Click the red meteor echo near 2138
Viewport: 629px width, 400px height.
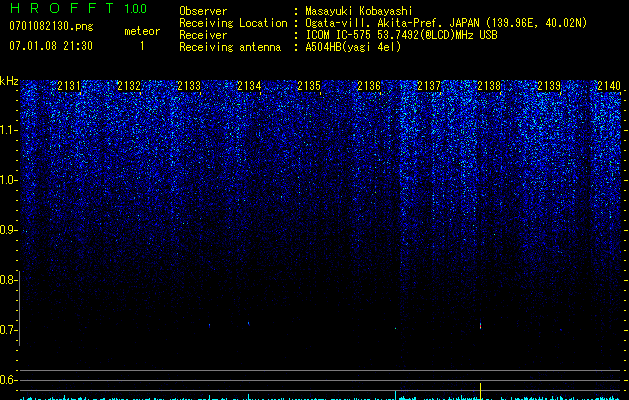pos(480,325)
